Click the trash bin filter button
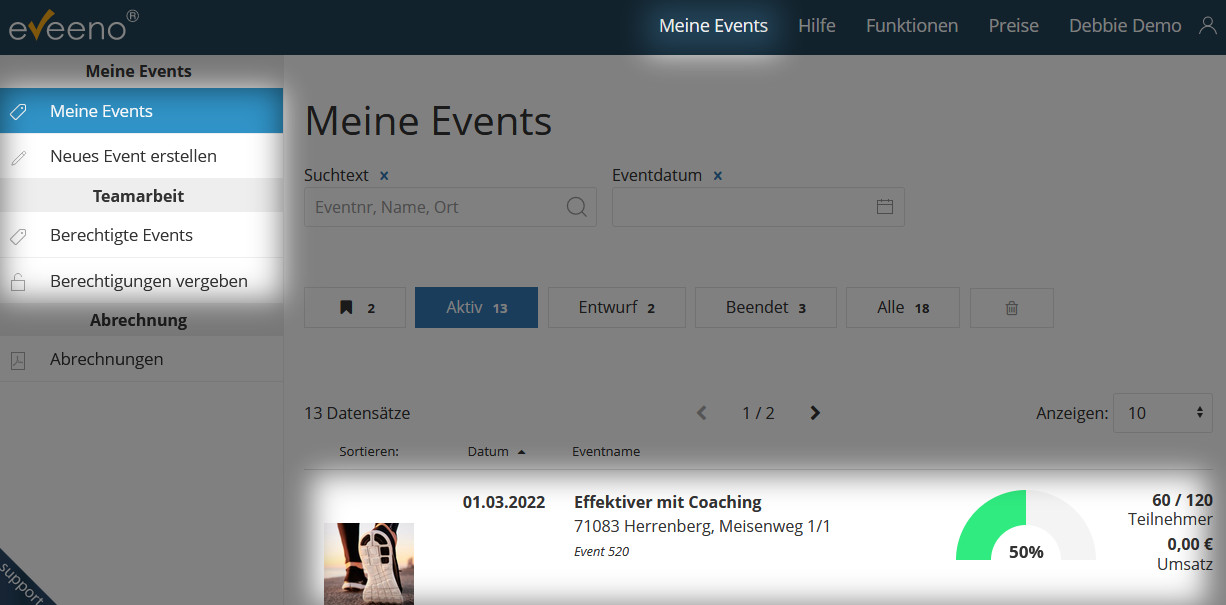This screenshot has width=1226, height=605. 1011,308
